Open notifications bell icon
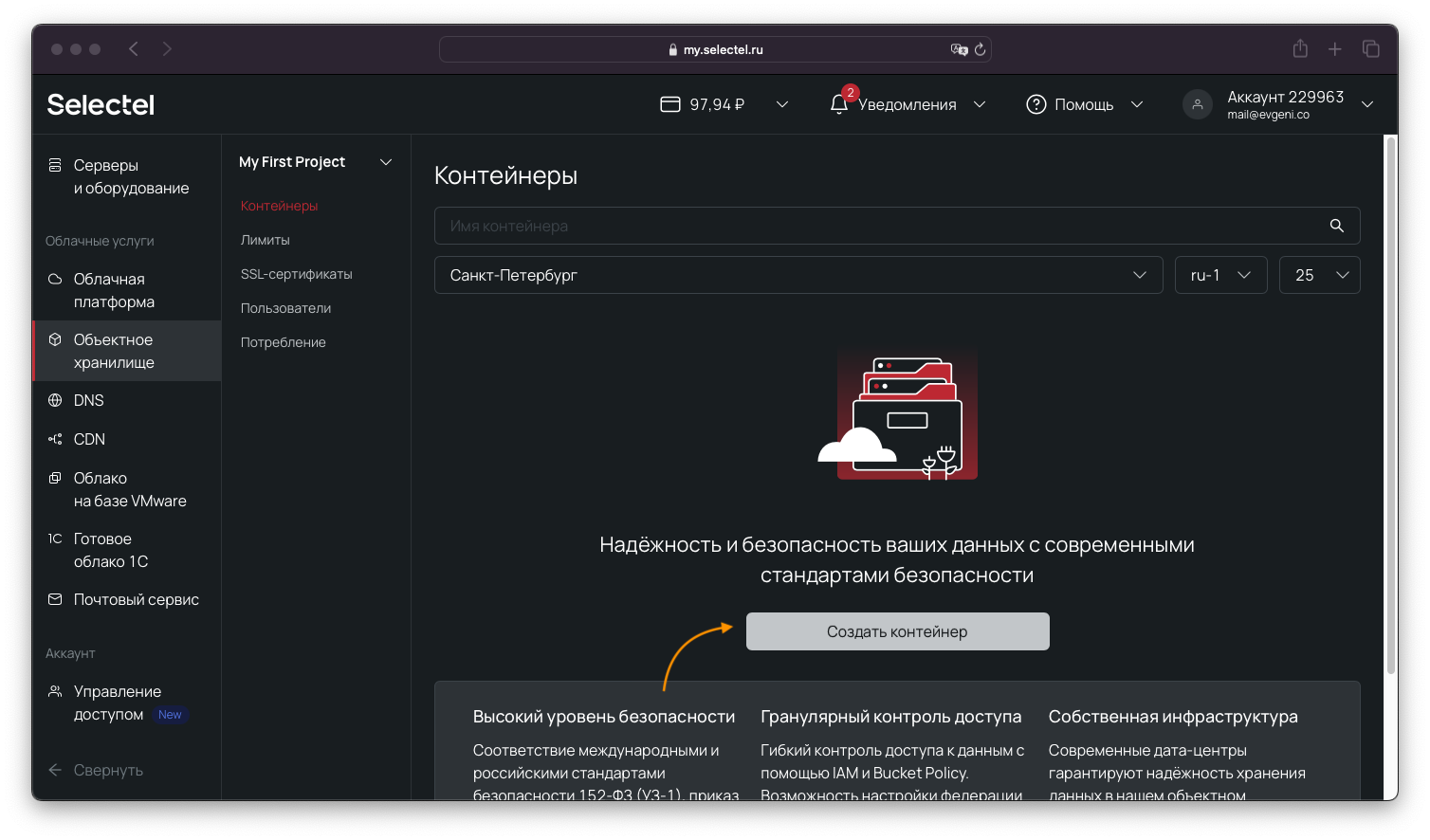The height and width of the screenshot is (840, 1430). [x=839, y=104]
